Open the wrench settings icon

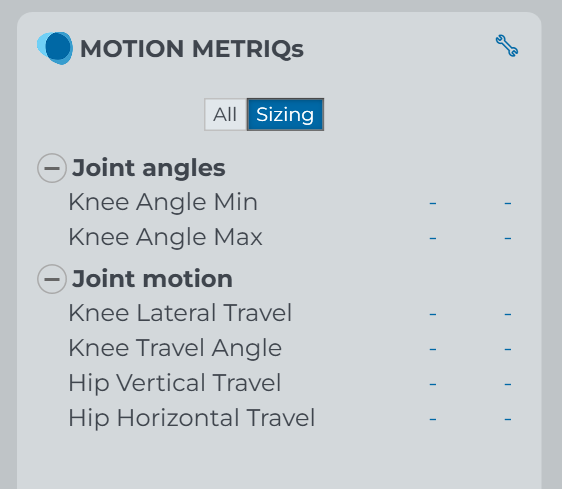(507, 46)
